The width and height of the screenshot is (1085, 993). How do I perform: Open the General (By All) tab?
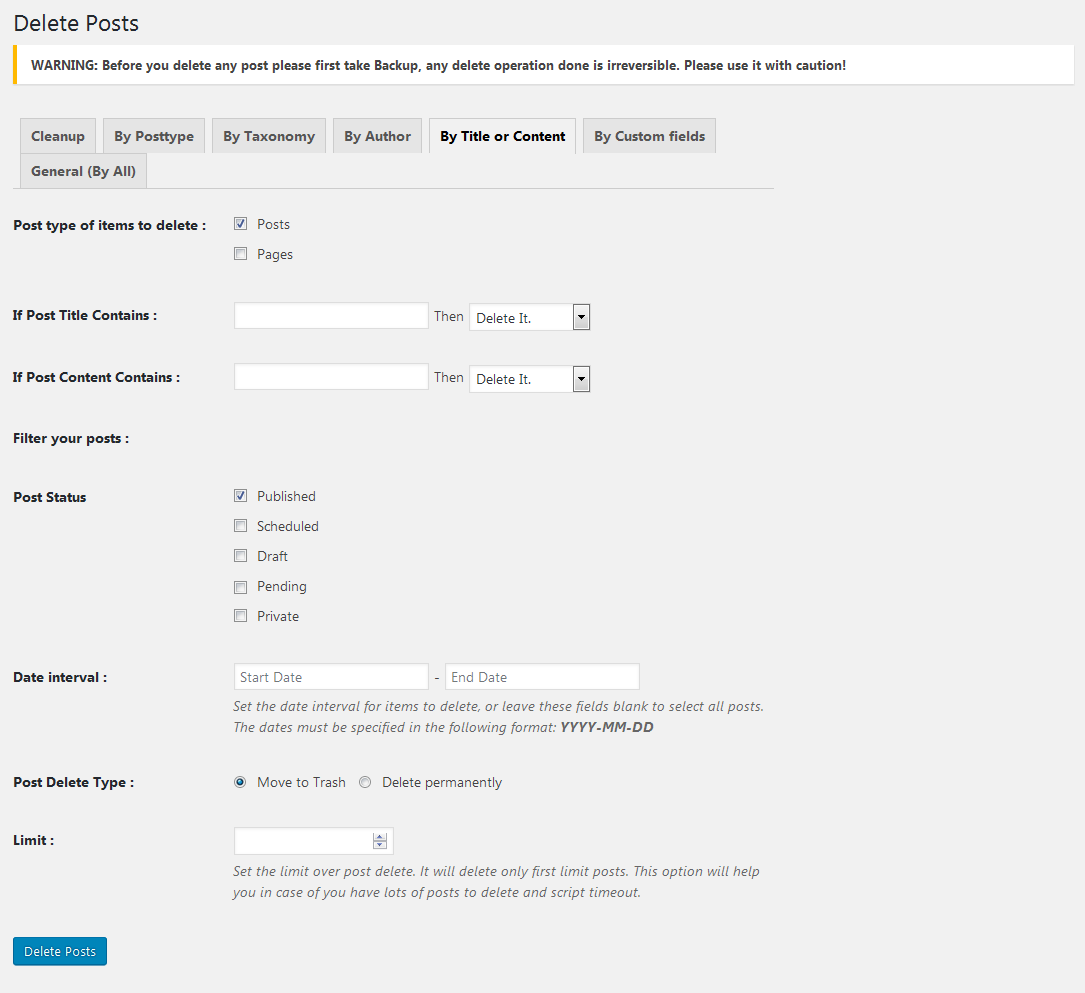click(83, 171)
